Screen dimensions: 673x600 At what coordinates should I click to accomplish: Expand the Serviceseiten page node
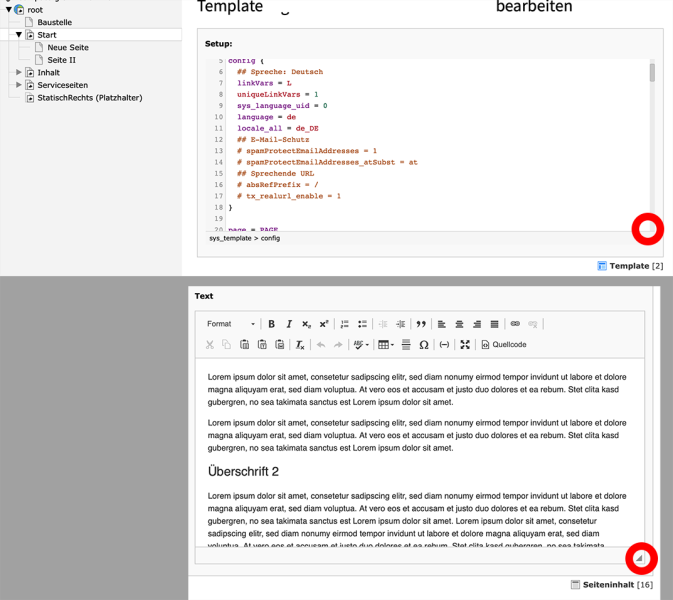tap(18, 85)
